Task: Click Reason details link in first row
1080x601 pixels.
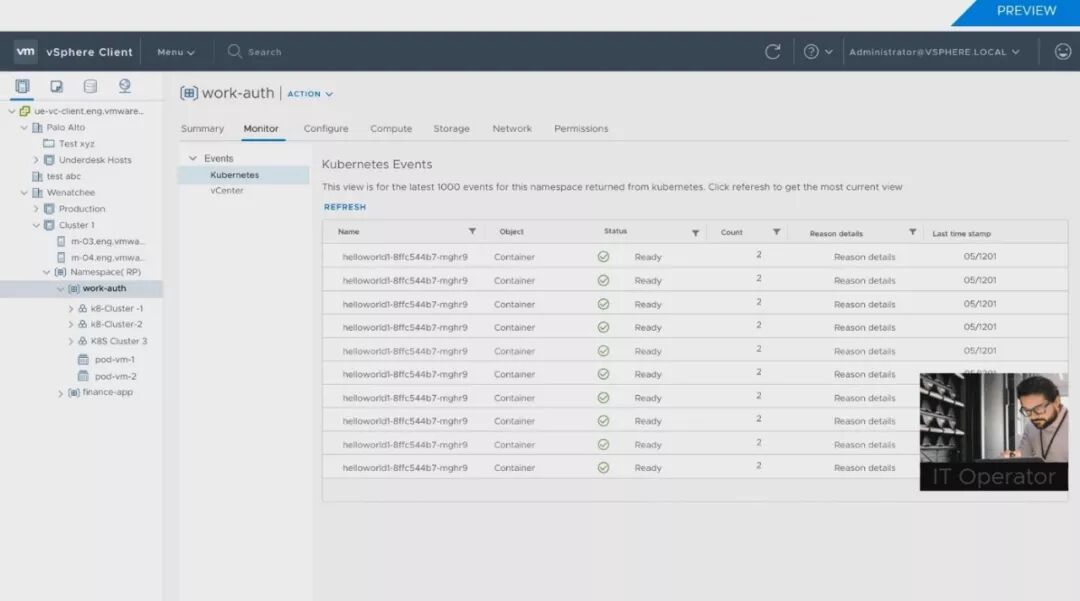Action: click(x=864, y=257)
